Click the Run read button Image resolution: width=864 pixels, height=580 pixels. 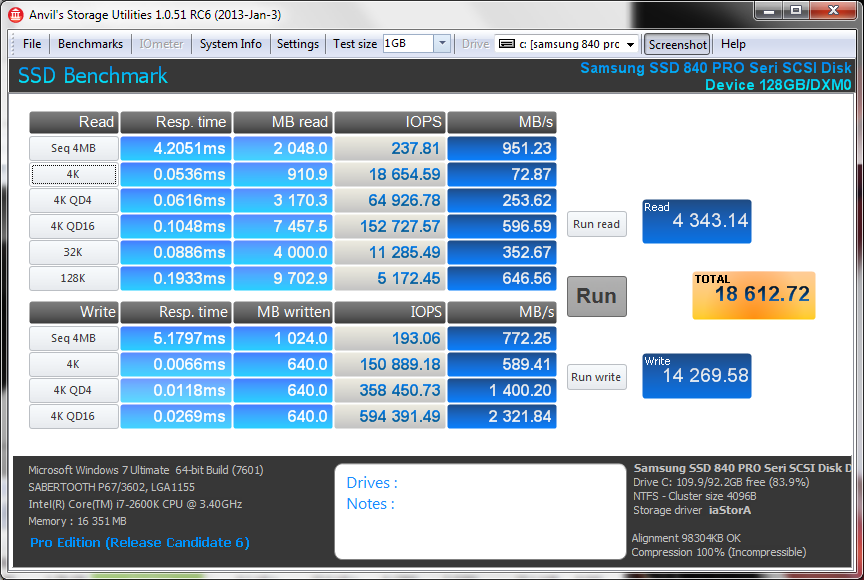[x=597, y=224]
